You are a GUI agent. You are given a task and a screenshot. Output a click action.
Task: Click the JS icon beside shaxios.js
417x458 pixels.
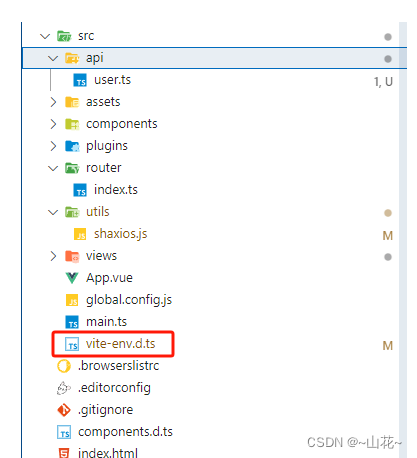(80, 234)
